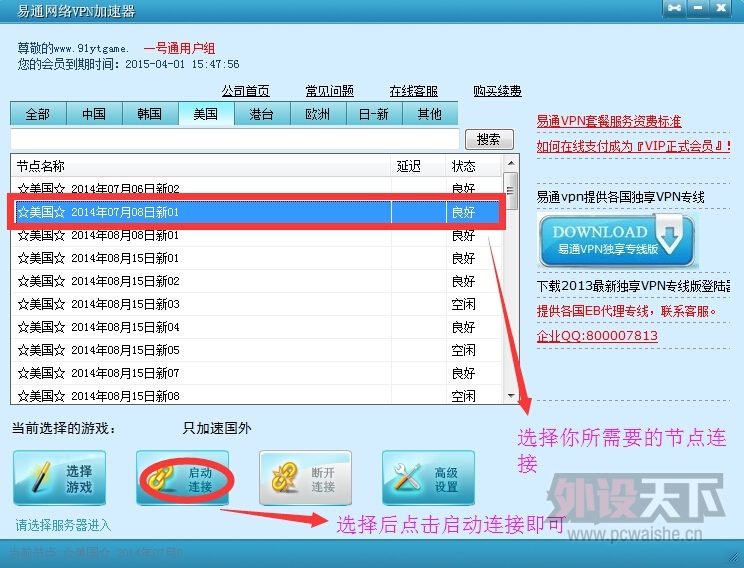This screenshot has height=568, width=744.
Task: Select node 2014年08月08日新01
Action: tap(256, 235)
